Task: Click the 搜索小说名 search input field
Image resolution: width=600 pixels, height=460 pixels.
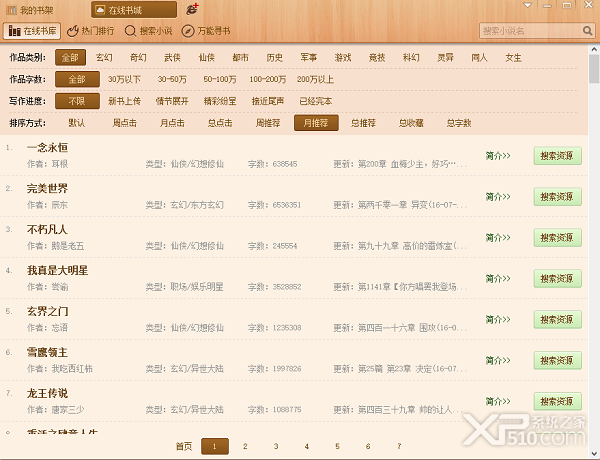Action: (531, 31)
